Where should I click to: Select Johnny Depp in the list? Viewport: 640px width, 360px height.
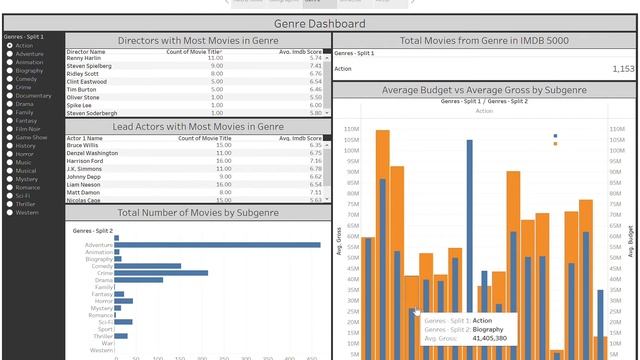(x=195, y=177)
